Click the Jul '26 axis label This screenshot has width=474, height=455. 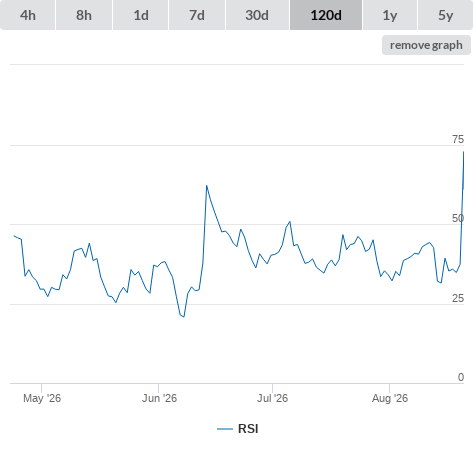(272, 398)
